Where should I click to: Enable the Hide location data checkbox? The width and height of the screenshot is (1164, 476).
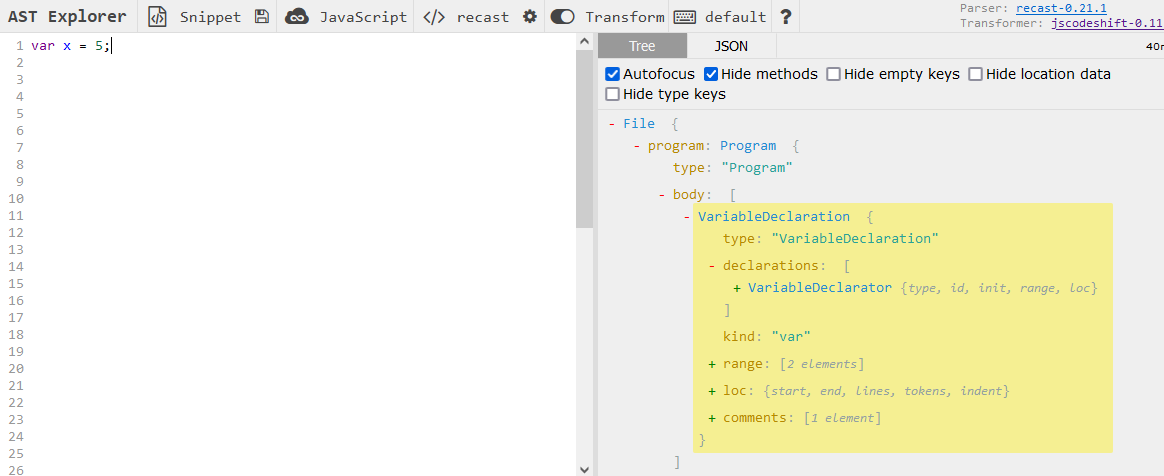975,74
